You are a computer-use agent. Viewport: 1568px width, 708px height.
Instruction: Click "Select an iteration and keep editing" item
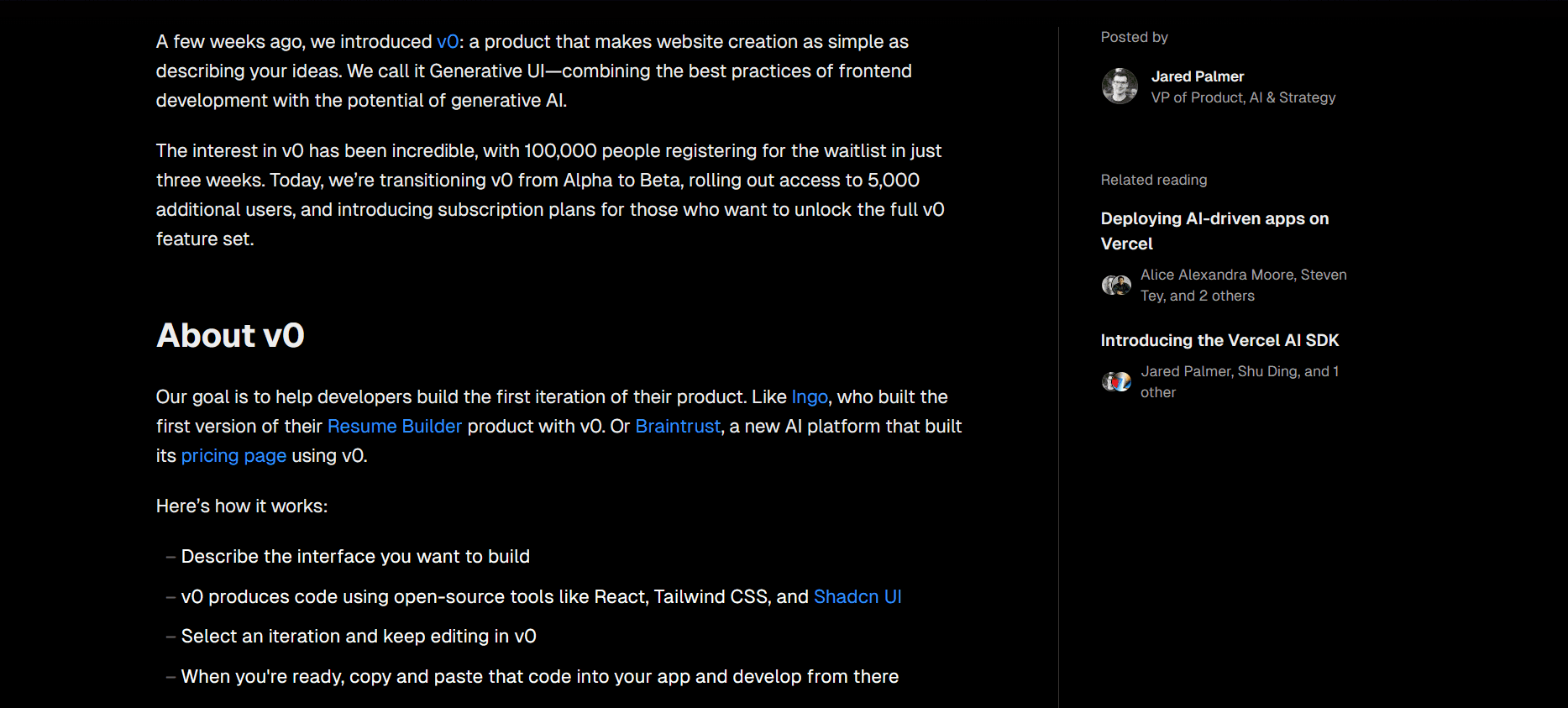point(359,637)
